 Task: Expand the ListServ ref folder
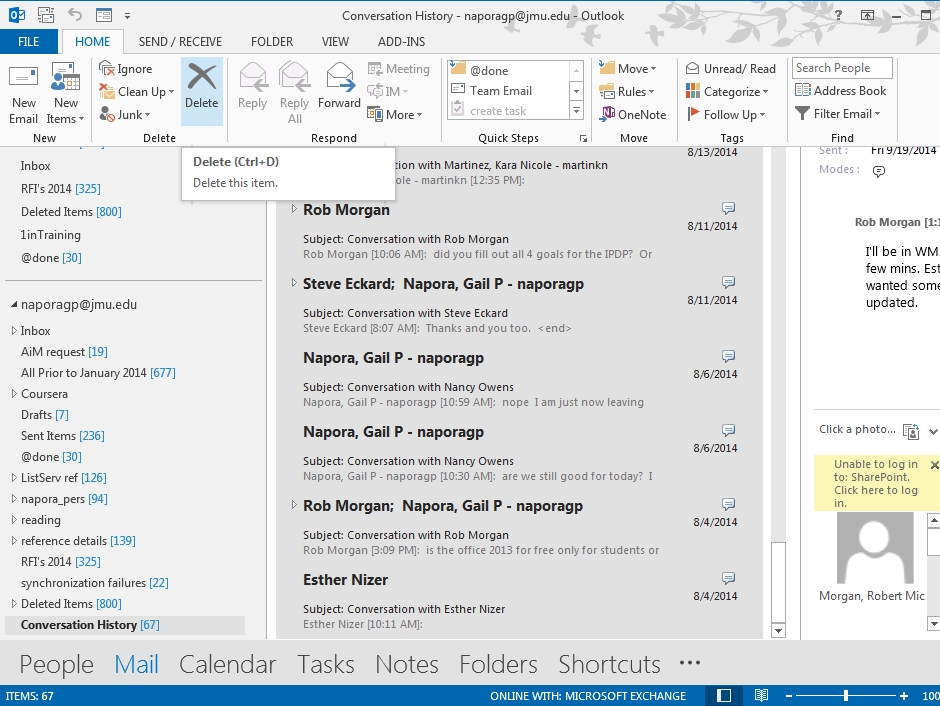pos(14,478)
